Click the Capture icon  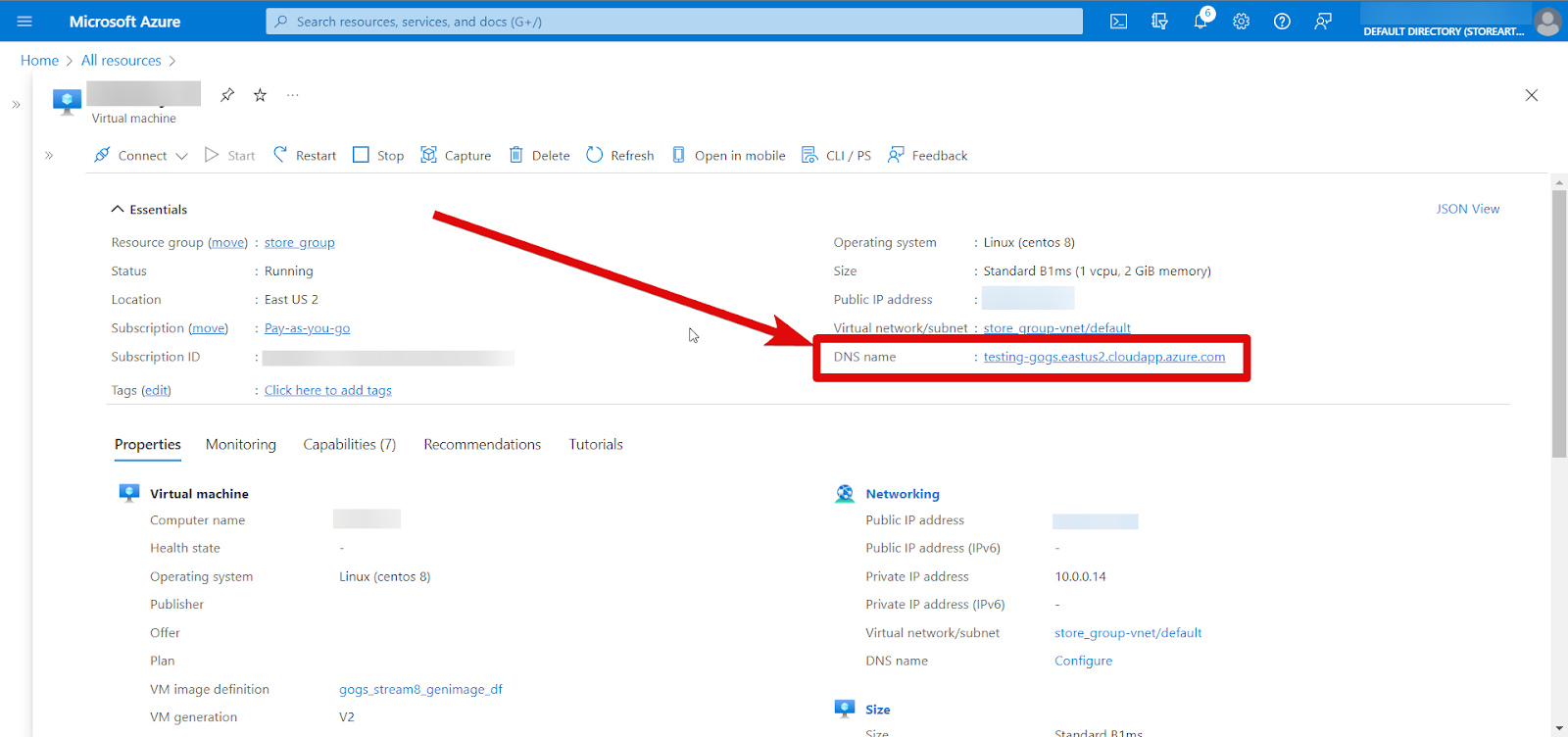[428, 155]
